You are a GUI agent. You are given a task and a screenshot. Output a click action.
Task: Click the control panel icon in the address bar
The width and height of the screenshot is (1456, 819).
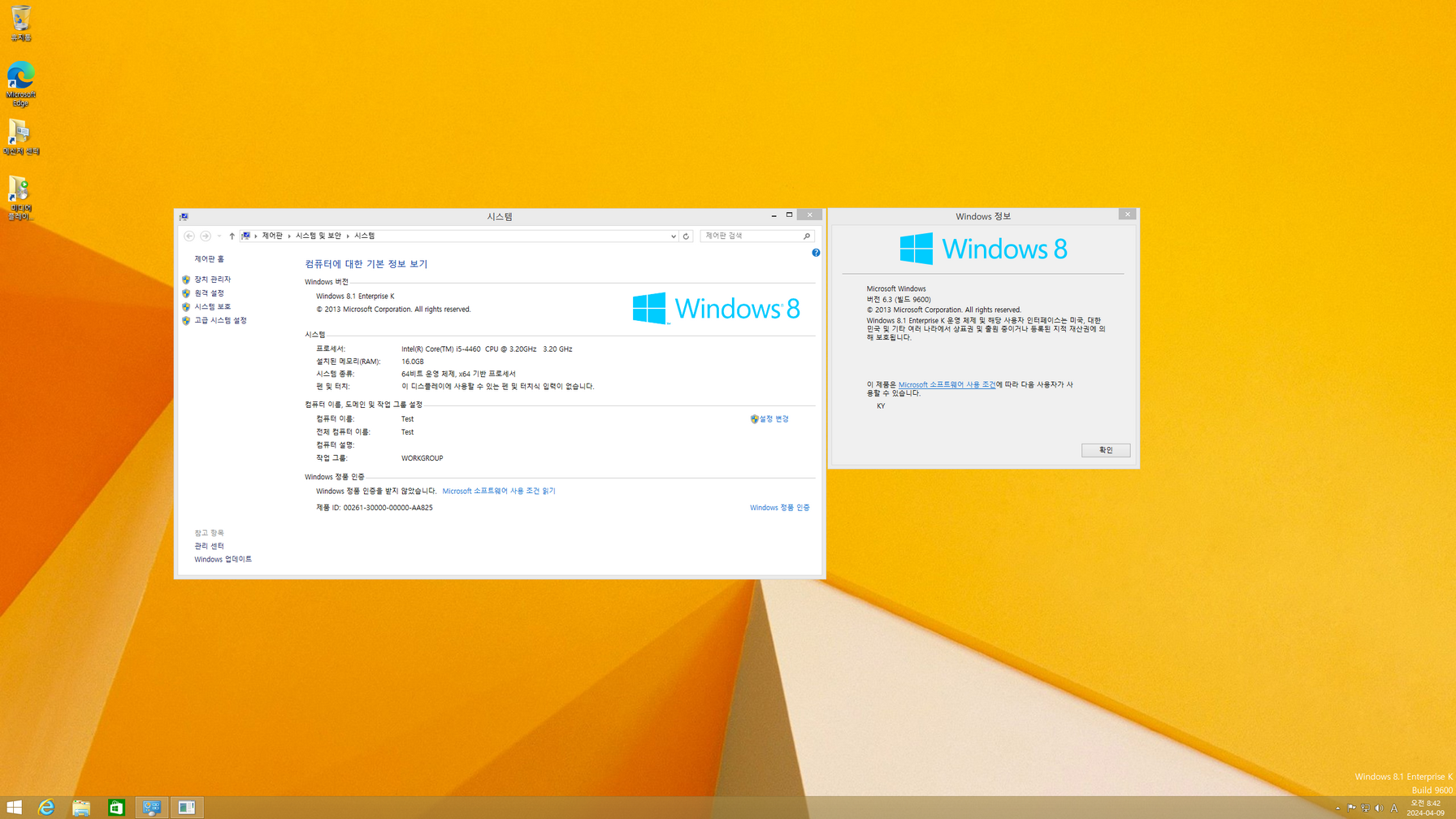(245, 236)
